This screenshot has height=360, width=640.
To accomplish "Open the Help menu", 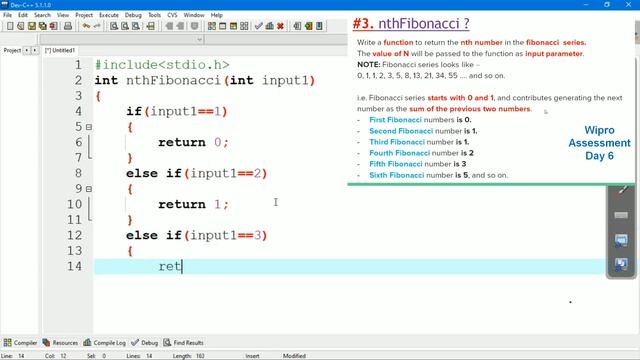I will point(217,15).
